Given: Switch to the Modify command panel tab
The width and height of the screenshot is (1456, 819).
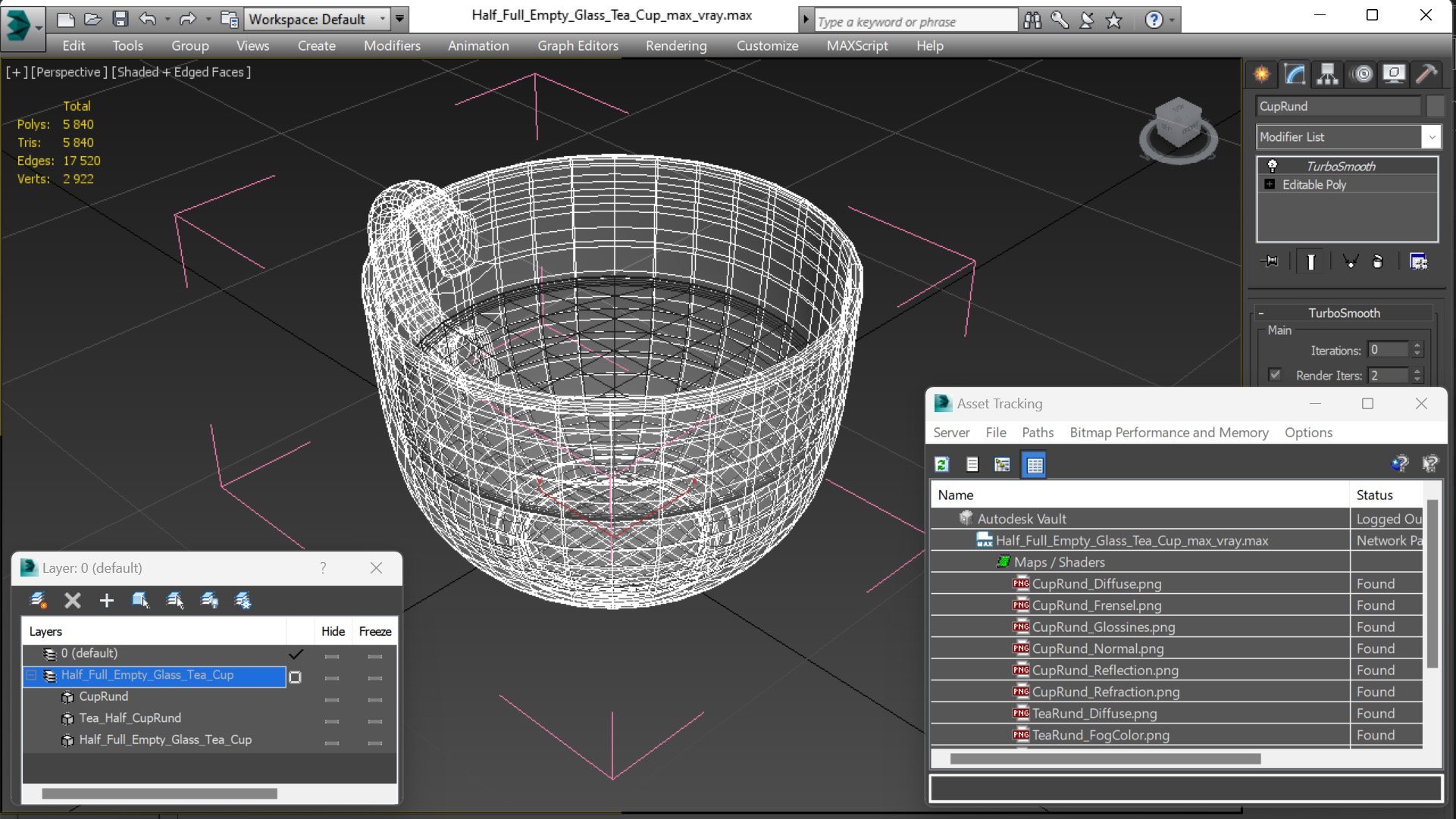Looking at the screenshot, I should click(1295, 73).
